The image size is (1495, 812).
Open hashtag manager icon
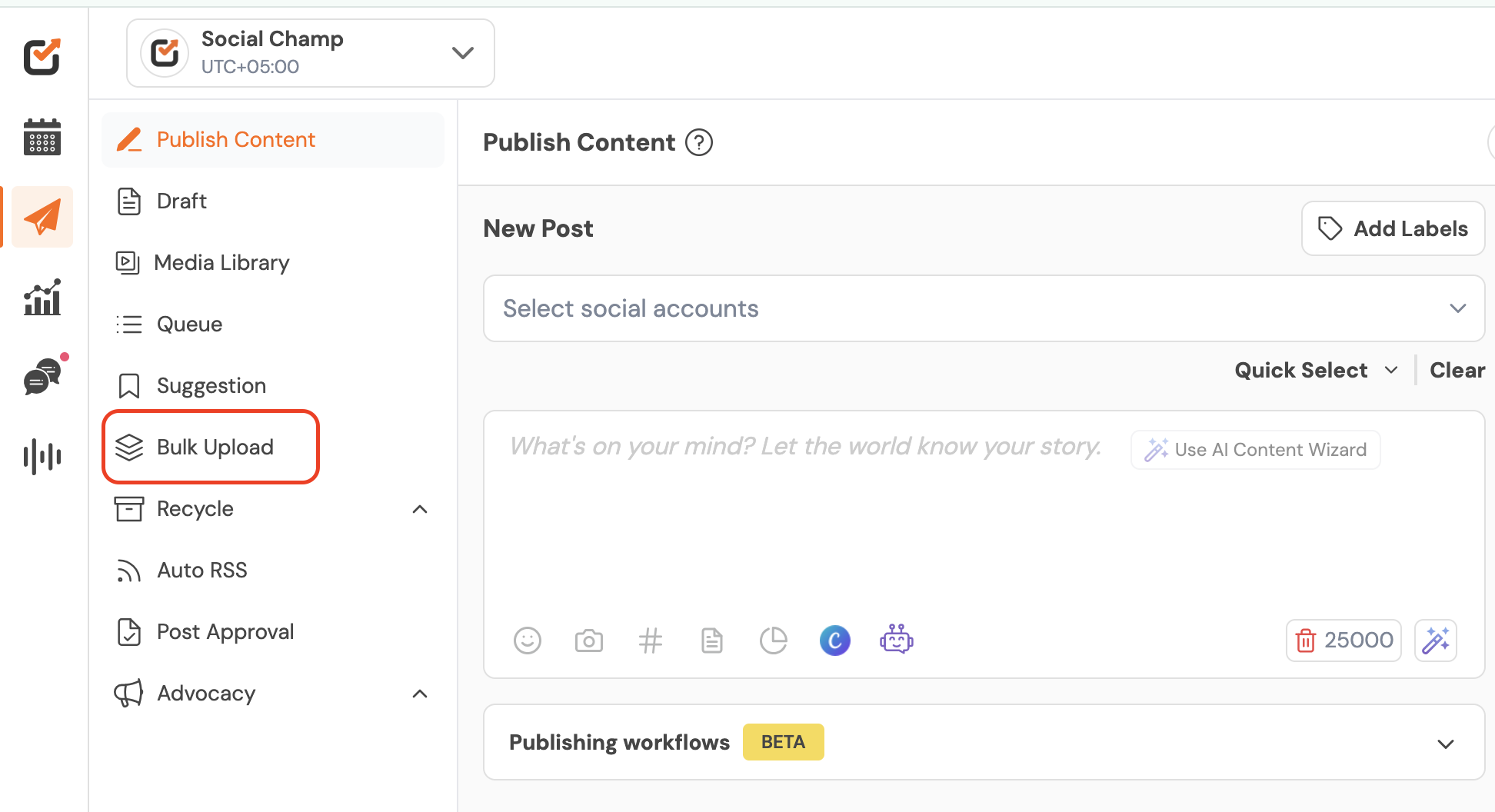pyautogui.click(x=651, y=641)
